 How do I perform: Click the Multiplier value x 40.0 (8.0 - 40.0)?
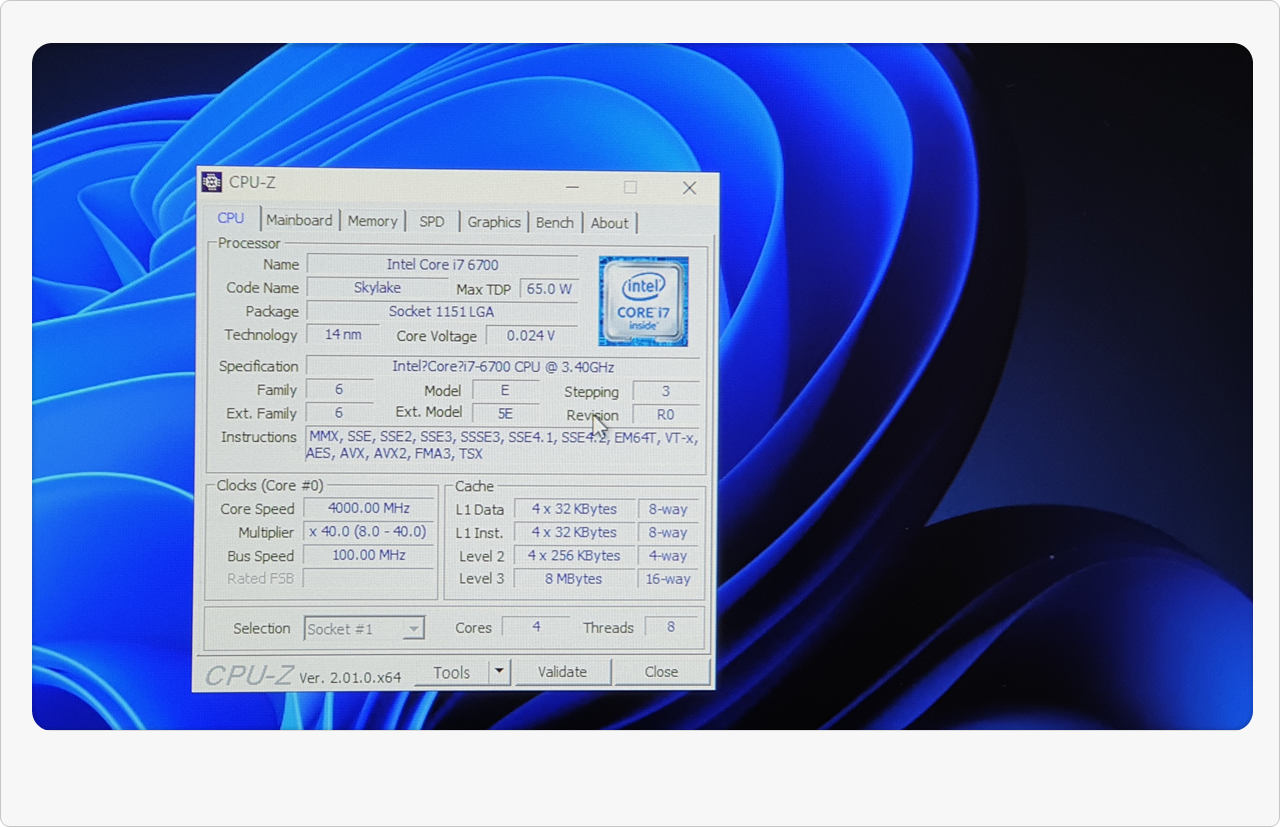369,532
